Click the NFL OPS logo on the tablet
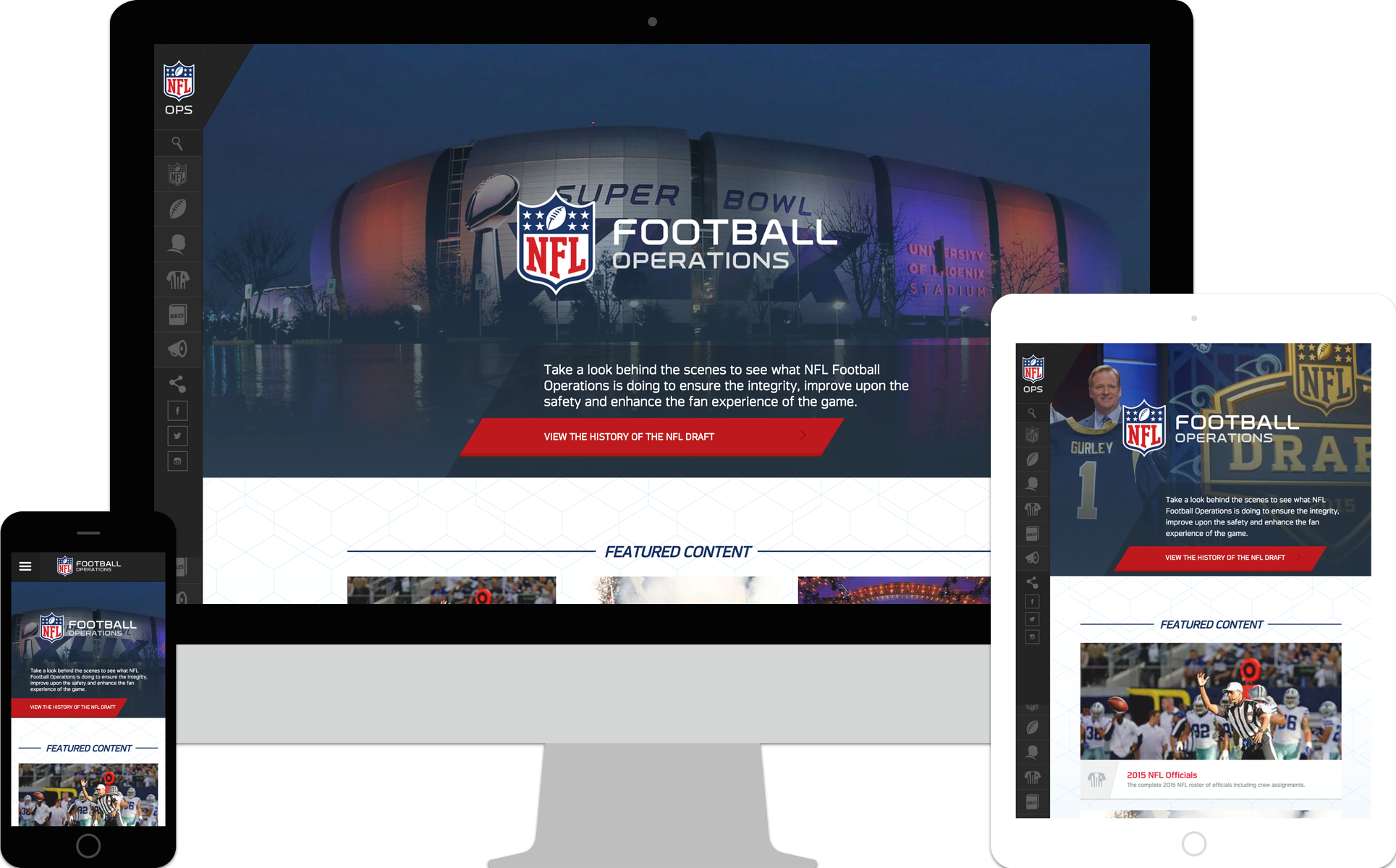The height and width of the screenshot is (868, 1396). tap(1033, 374)
